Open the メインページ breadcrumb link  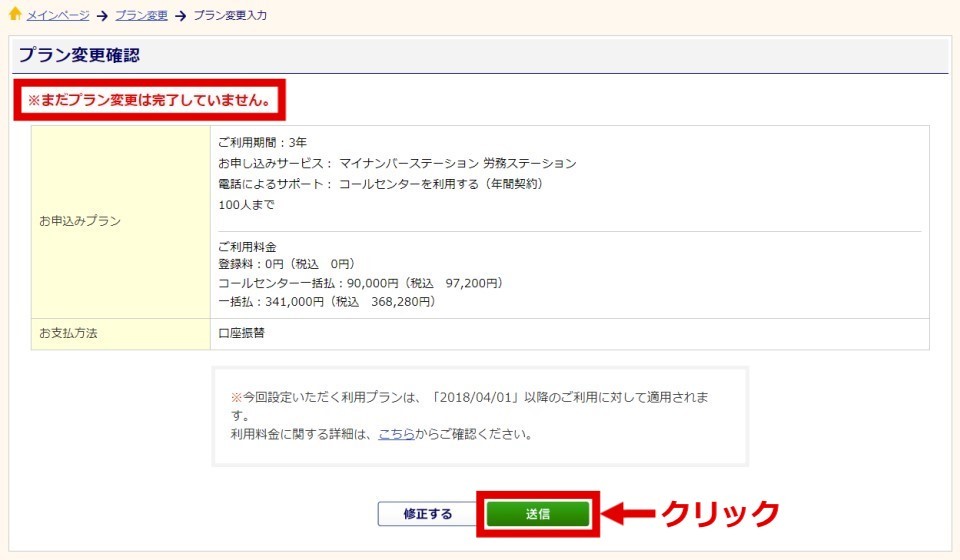(x=58, y=15)
